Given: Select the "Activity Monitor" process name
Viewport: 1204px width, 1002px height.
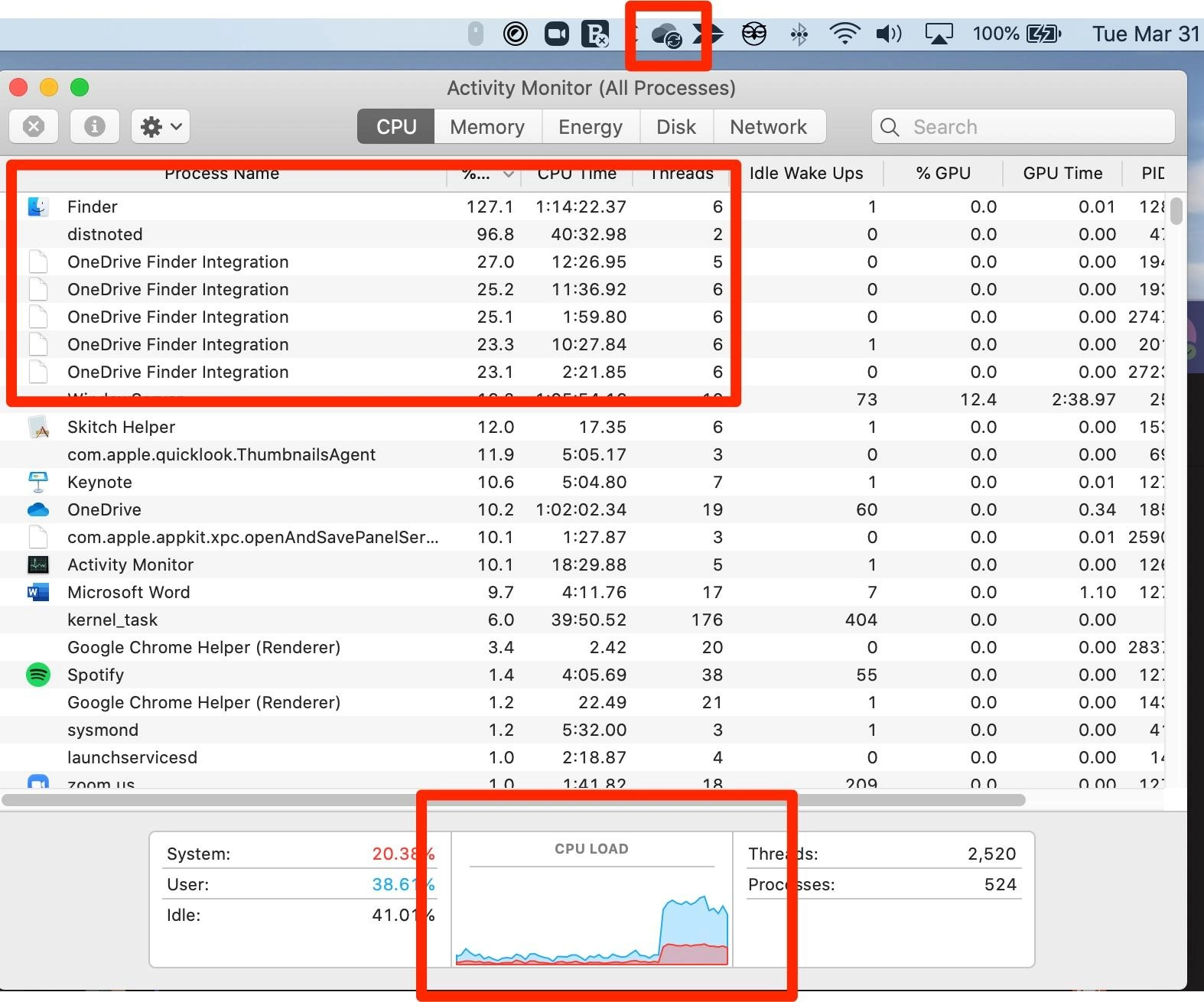Looking at the screenshot, I should point(130,564).
